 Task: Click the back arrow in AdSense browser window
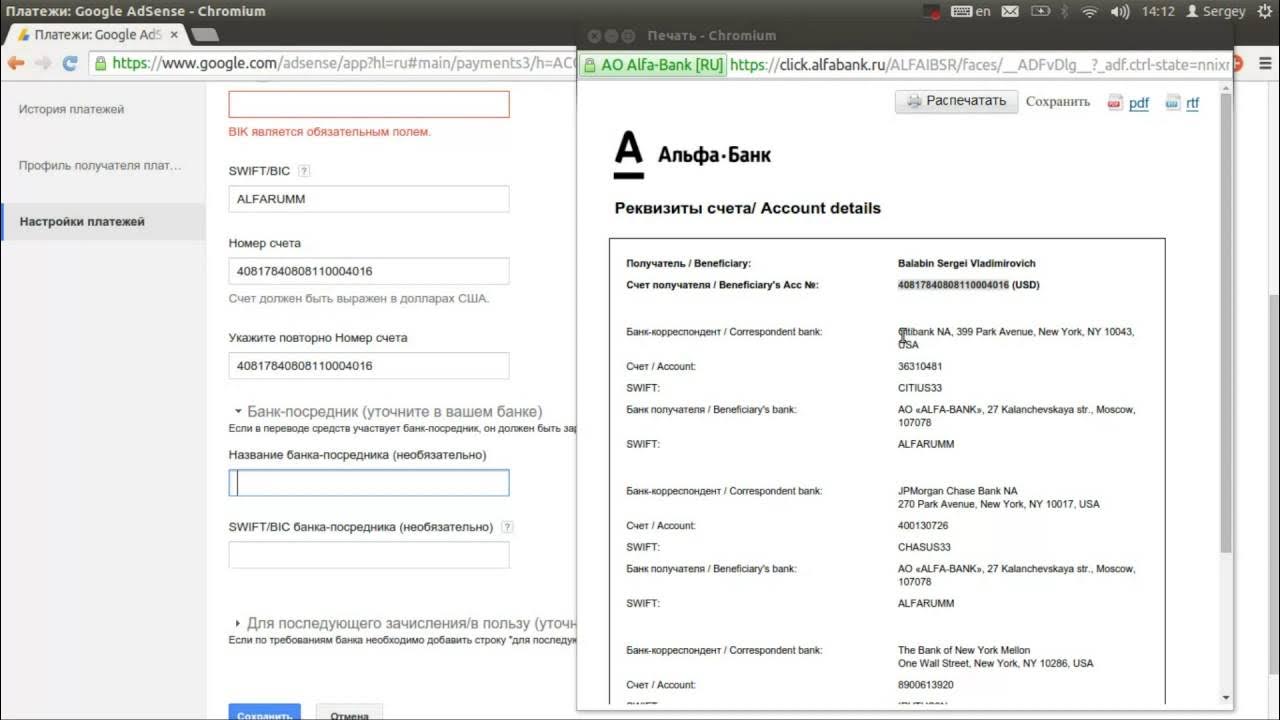point(15,63)
